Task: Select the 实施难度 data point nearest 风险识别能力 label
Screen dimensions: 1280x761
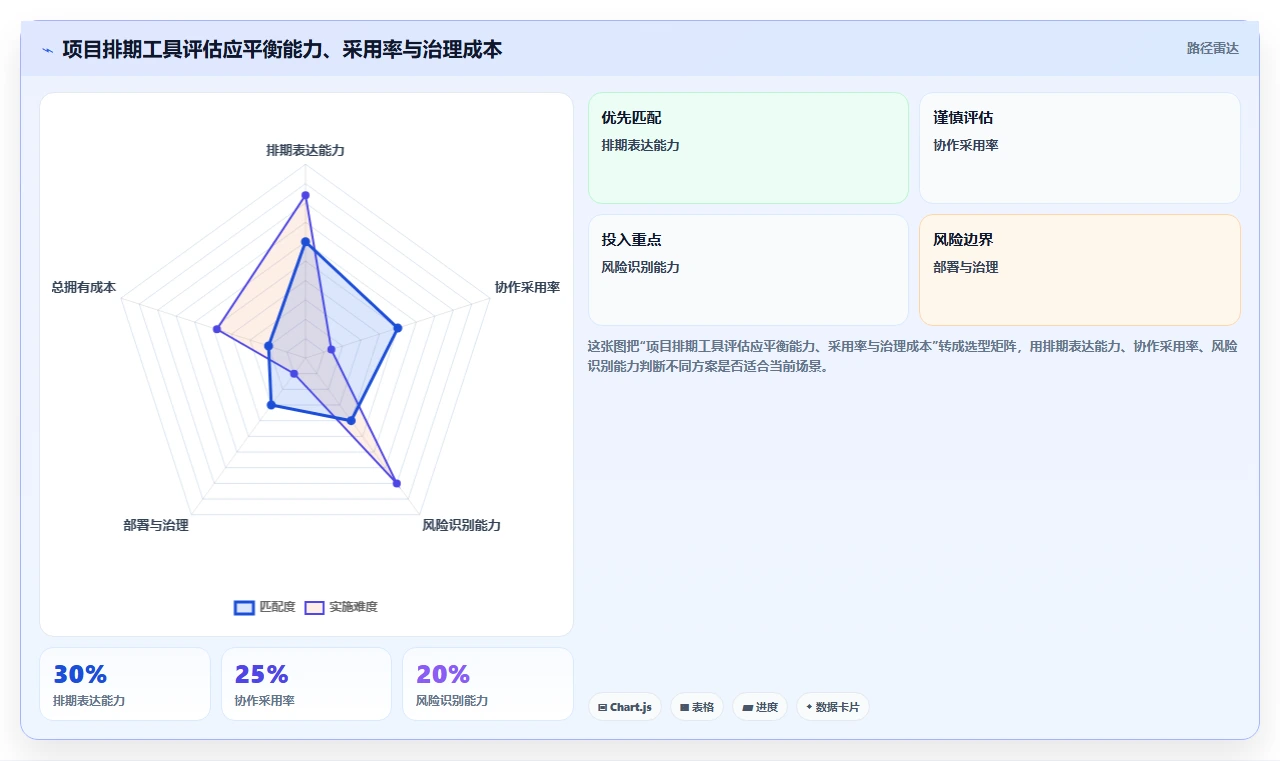Action: pos(397,483)
